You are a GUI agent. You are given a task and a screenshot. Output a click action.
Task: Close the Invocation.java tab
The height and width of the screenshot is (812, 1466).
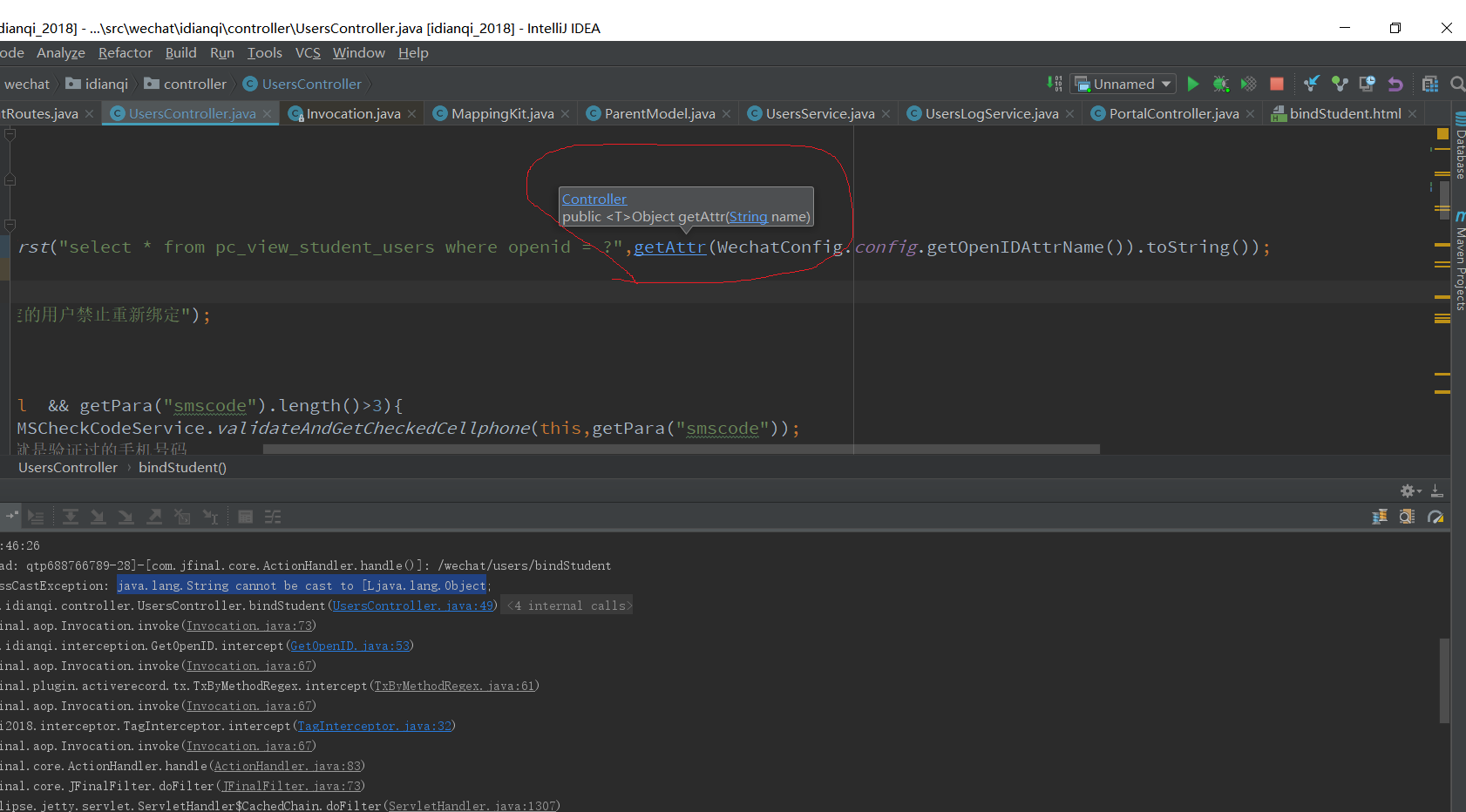point(412,114)
